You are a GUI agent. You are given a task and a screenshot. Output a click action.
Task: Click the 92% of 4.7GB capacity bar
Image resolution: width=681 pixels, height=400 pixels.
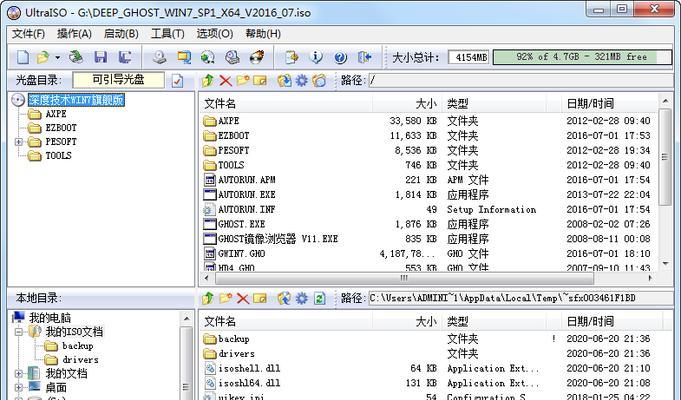(x=582, y=57)
